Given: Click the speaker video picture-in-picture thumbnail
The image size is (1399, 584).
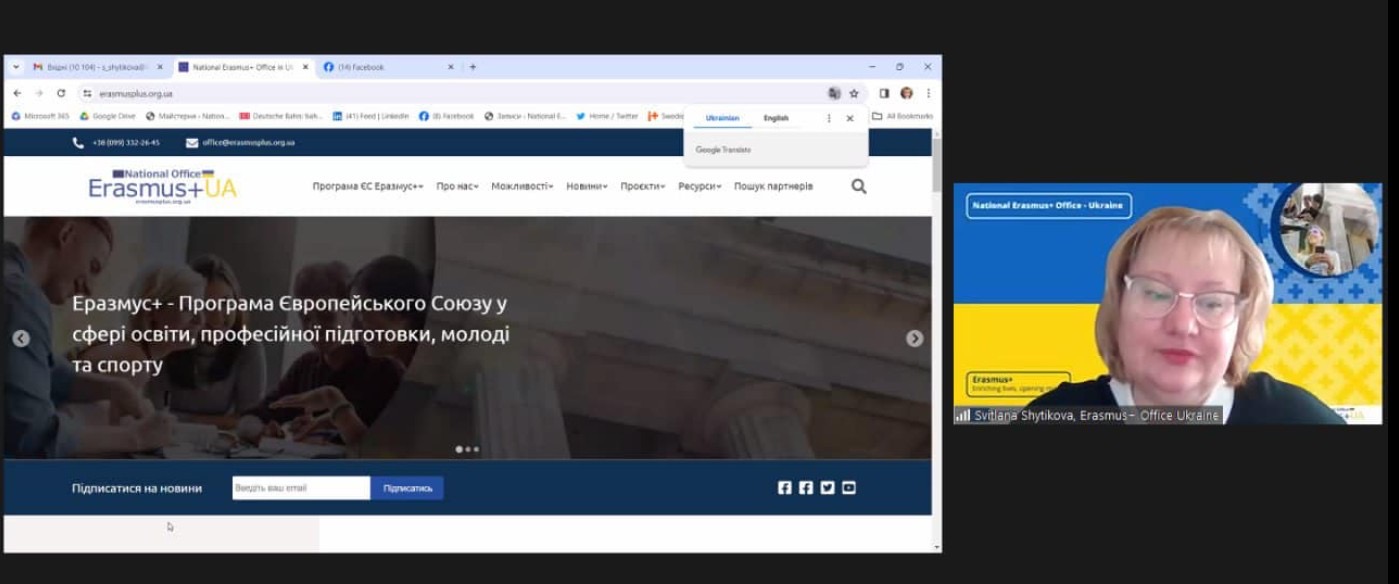Looking at the screenshot, I should [1325, 229].
